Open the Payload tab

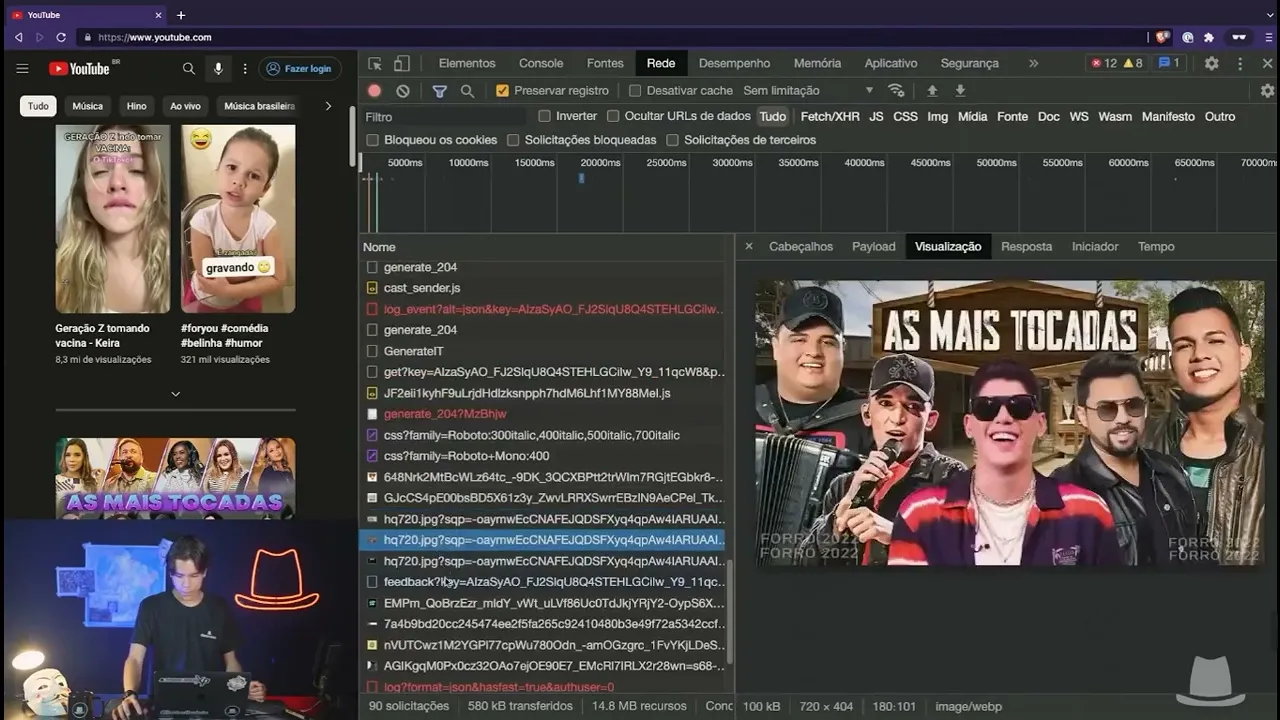click(874, 246)
